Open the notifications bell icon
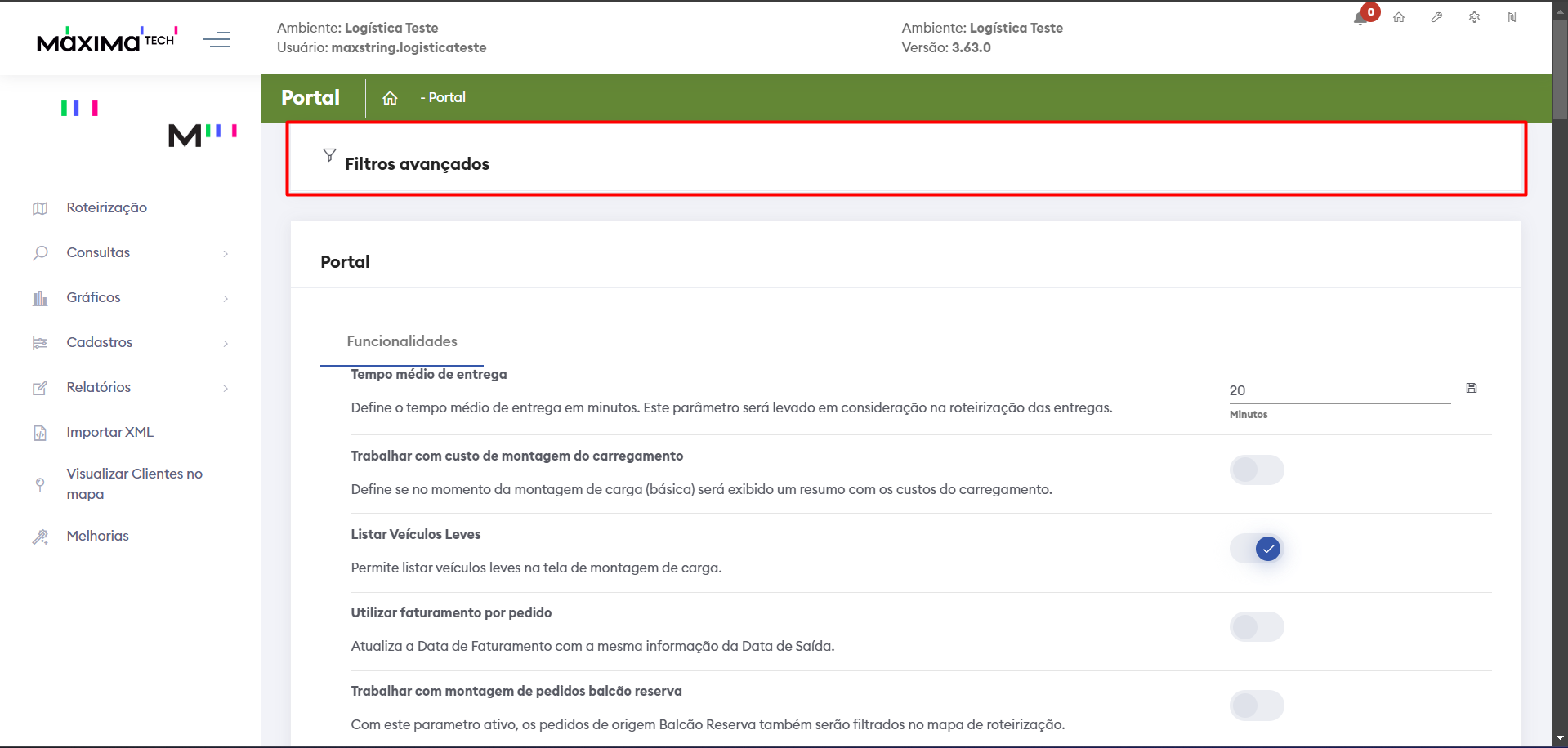 1360,18
